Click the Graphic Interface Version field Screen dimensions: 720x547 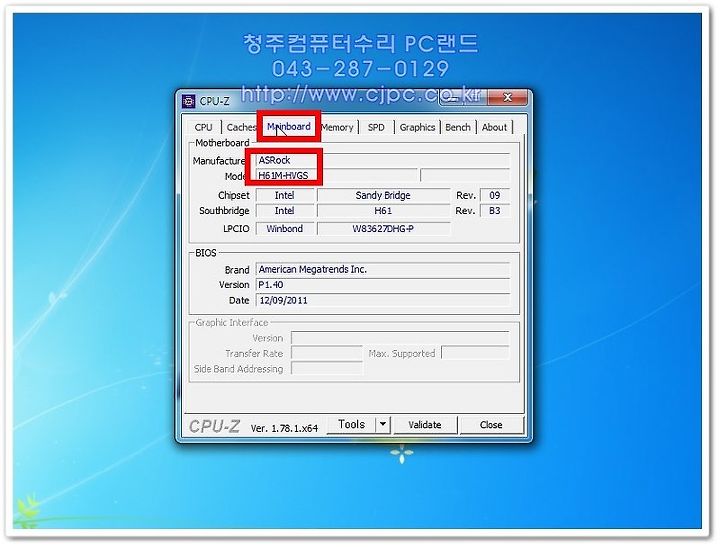tap(400, 338)
